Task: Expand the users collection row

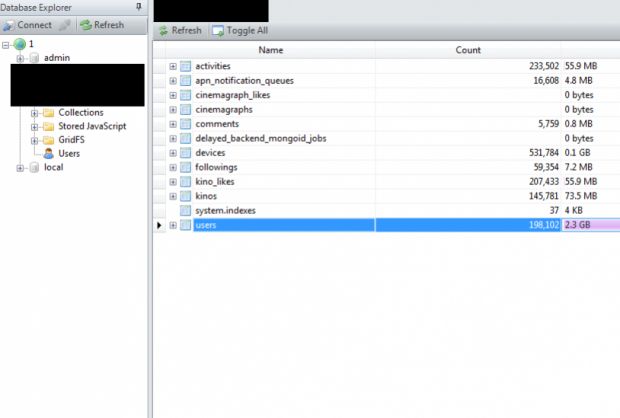Action: (173, 225)
